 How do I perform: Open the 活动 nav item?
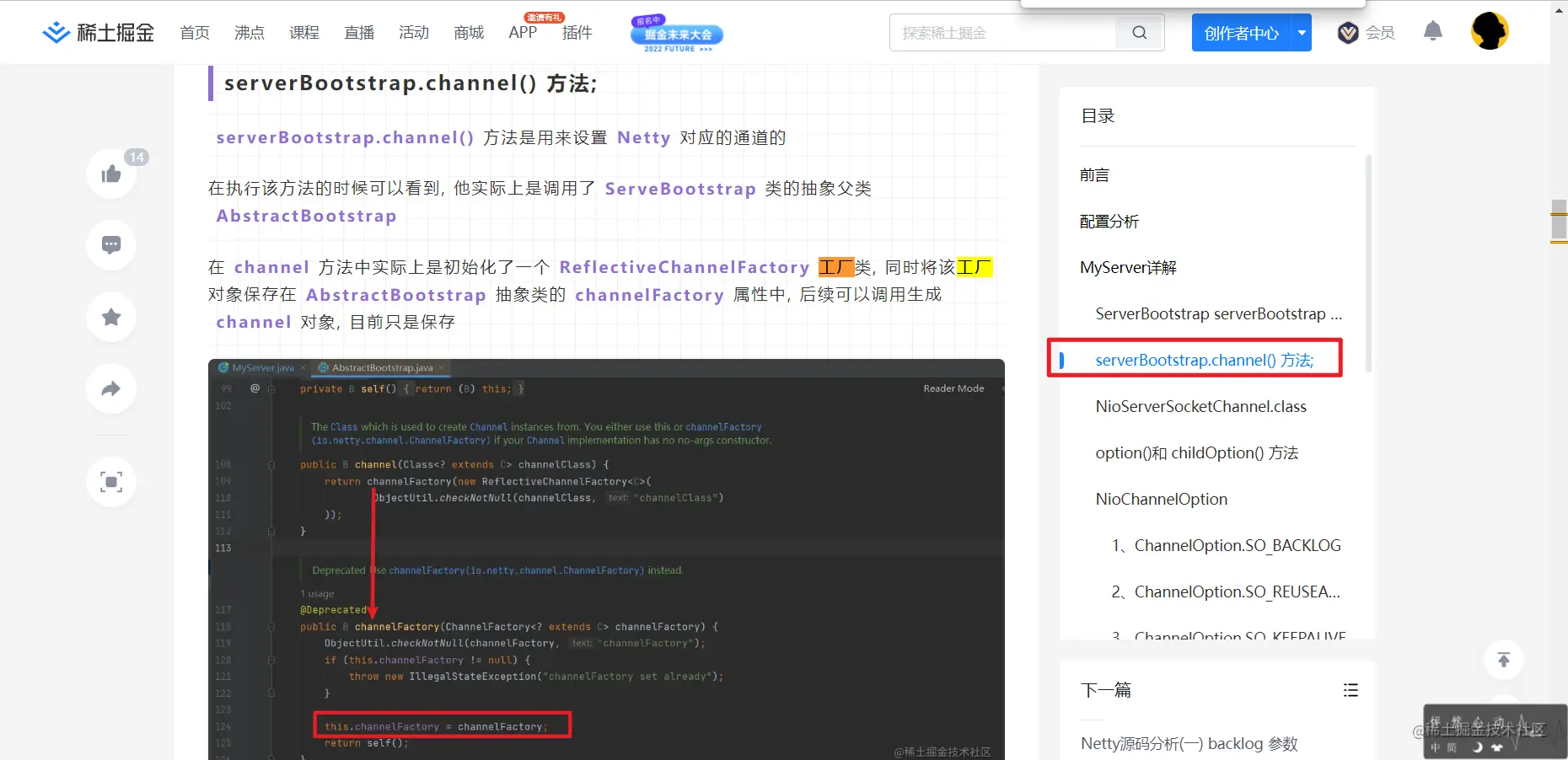pyautogui.click(x=414, y=33)
